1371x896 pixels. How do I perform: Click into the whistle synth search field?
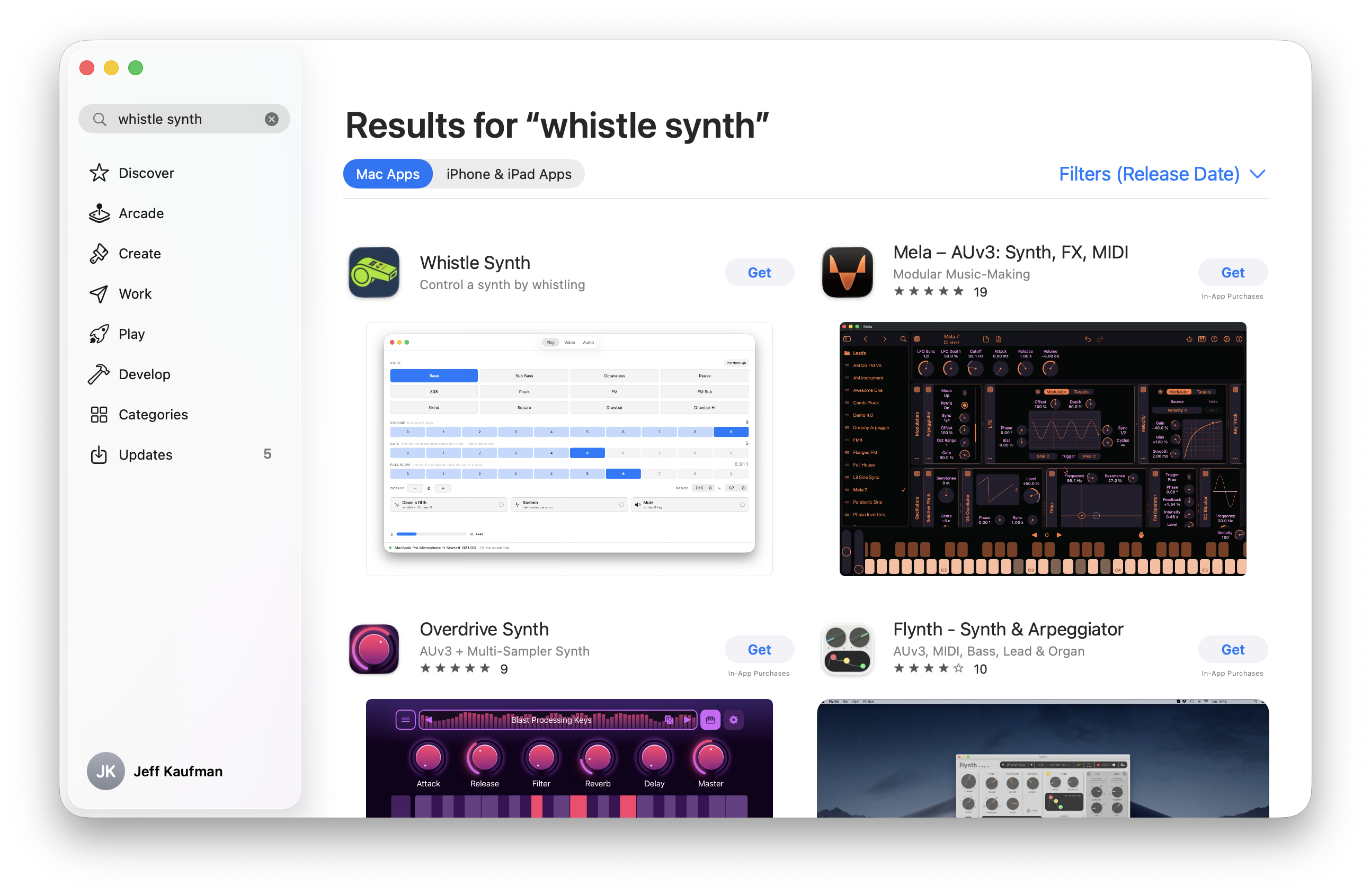pos(184,119)
